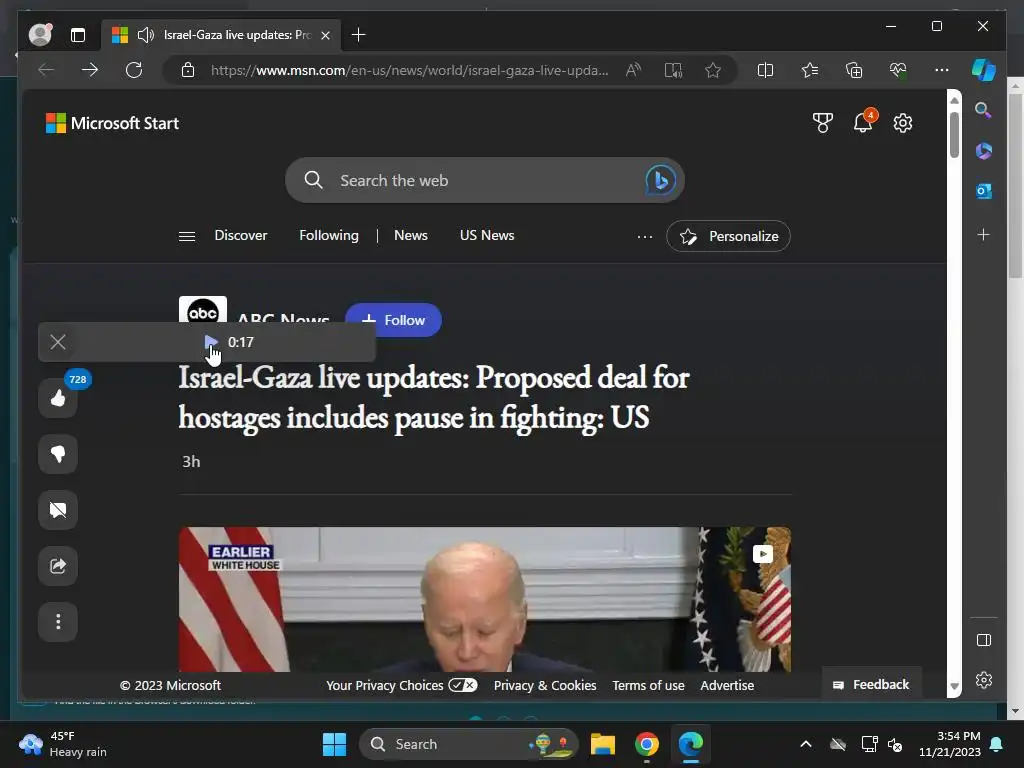Toggle comments off icon
Screen dimensions: 1024x768
(x=58, y=510)
